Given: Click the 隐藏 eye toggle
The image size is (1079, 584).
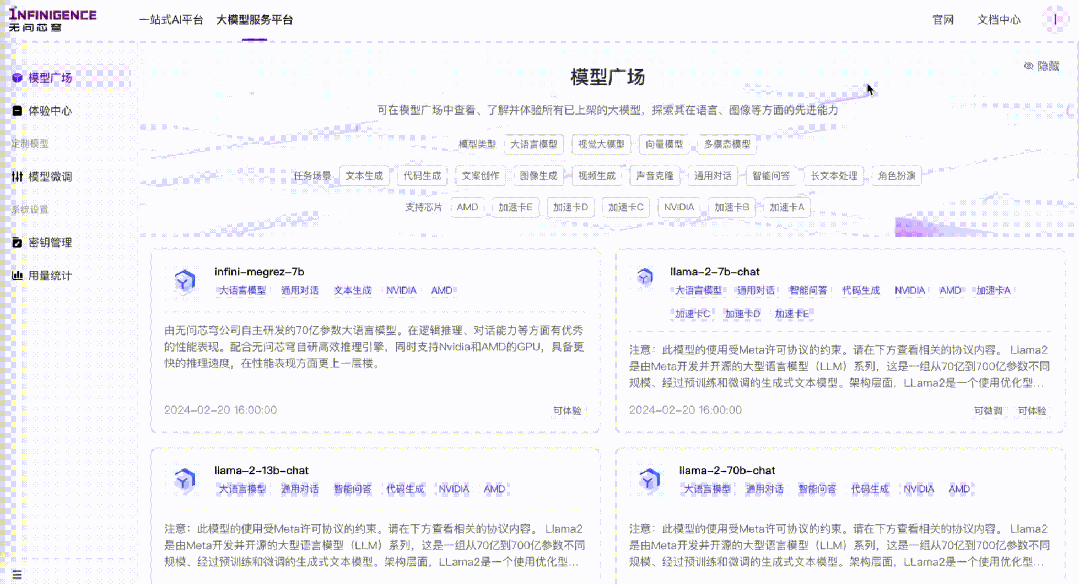Looking at the screenshot, I should pyautogui.click(x=1041, y=66).
